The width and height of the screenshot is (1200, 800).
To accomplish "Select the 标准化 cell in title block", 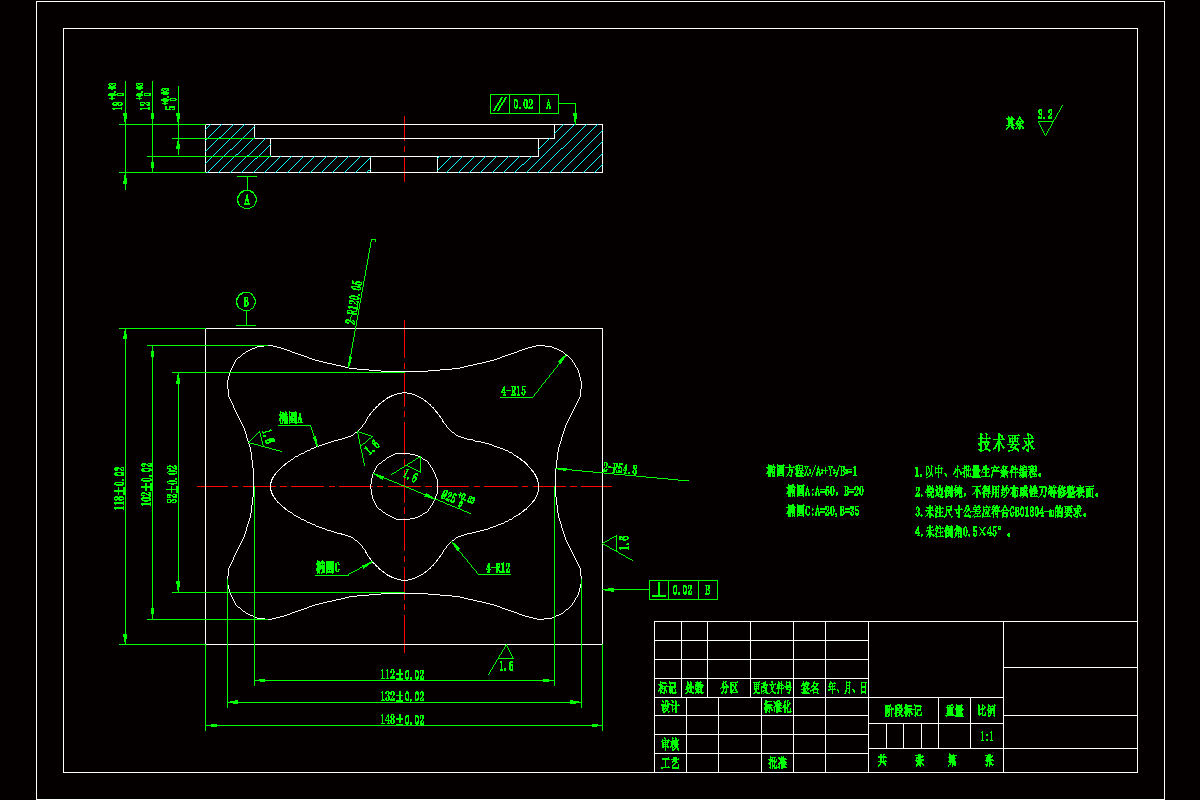I will coord(777,707).
